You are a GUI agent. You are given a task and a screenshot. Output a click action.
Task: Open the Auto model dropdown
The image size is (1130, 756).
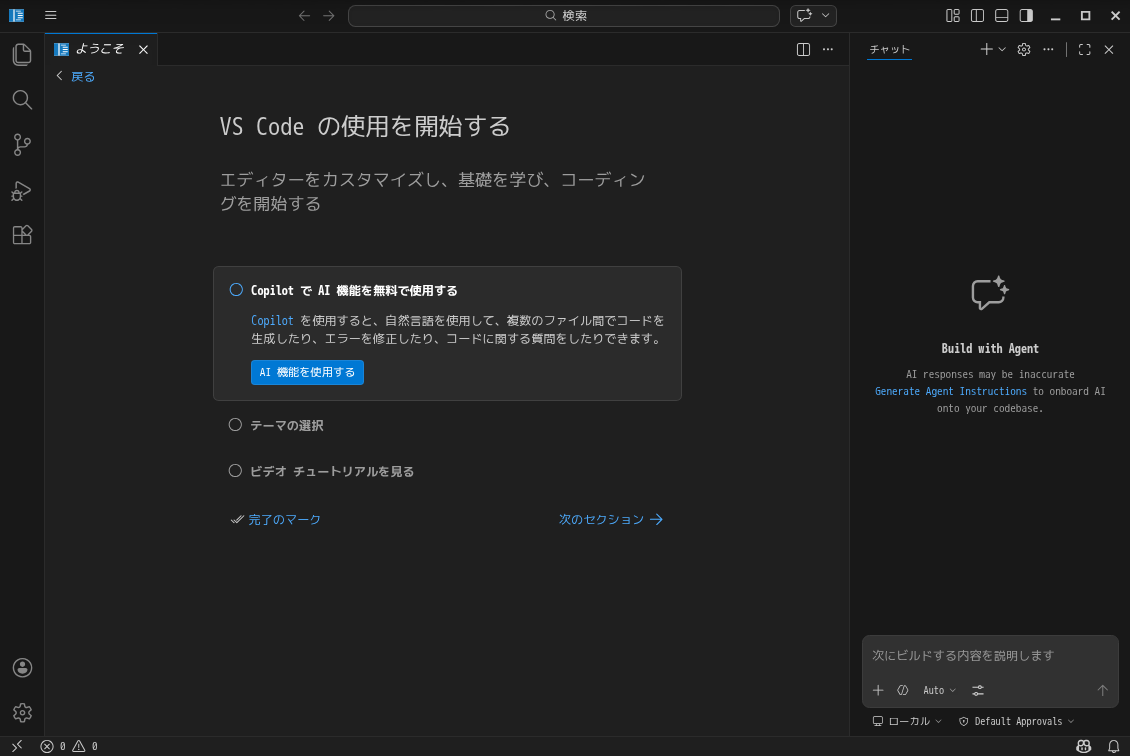(939, 690)
